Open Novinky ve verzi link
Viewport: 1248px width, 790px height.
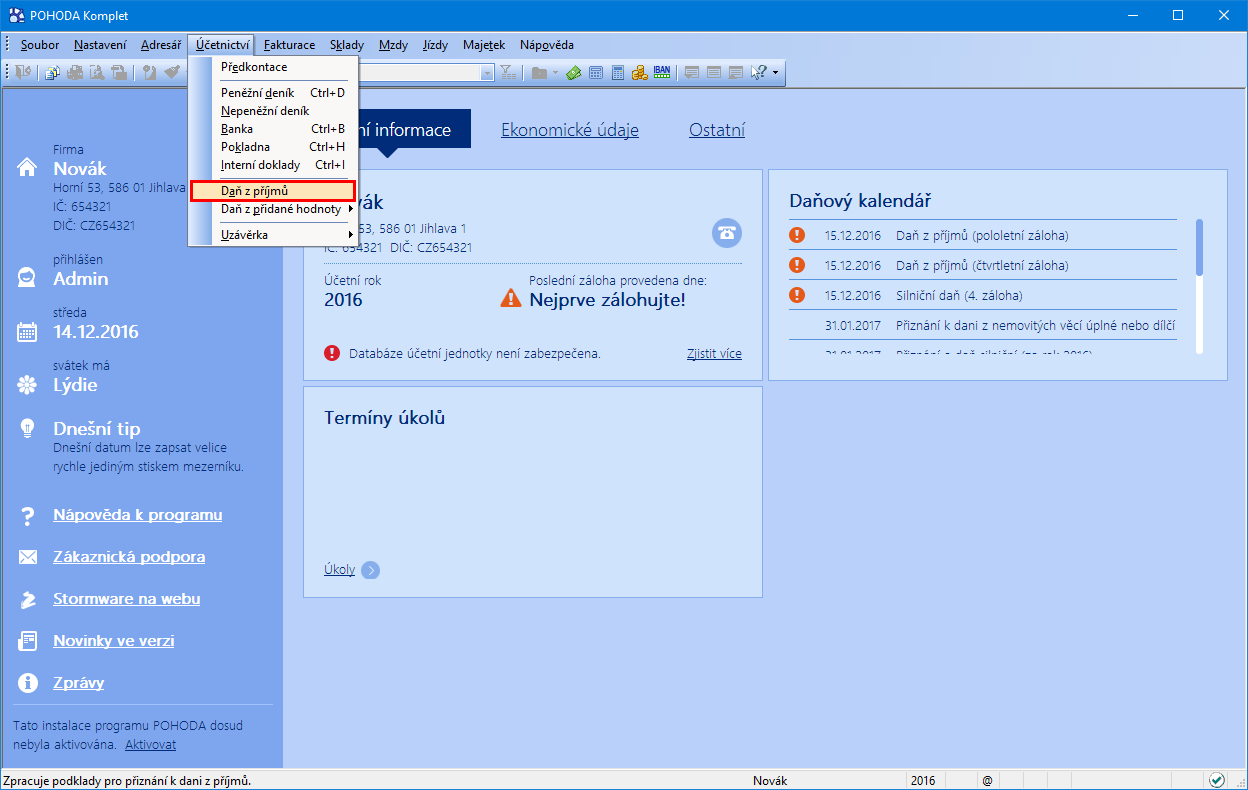pos(114,641)
